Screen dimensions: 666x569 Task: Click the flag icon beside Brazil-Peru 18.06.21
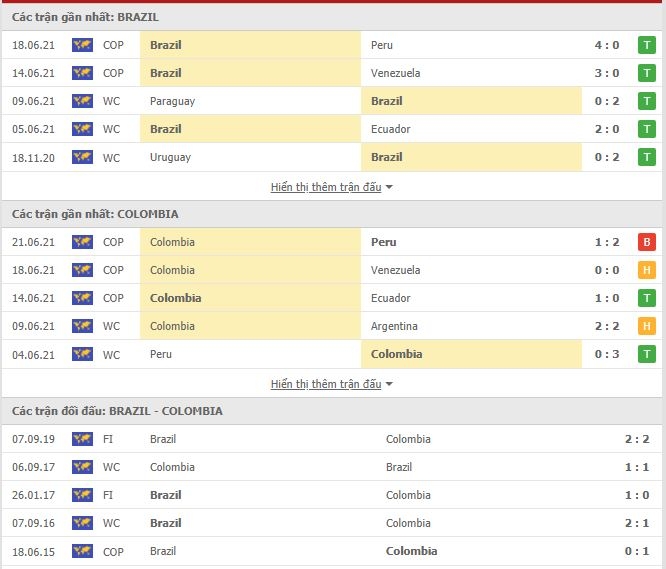pyautogui.click(x=82, y=45)
